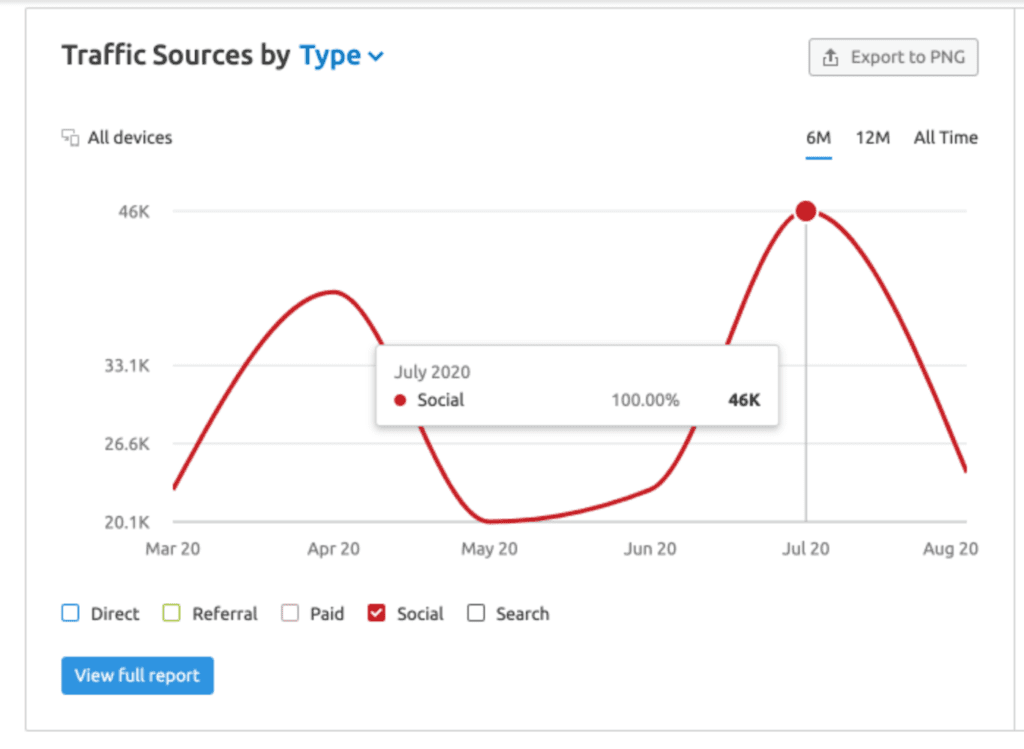The height and width of the screenshot is (749, 1024).
Task: Switch to the 6M time range
Action: 818,138
